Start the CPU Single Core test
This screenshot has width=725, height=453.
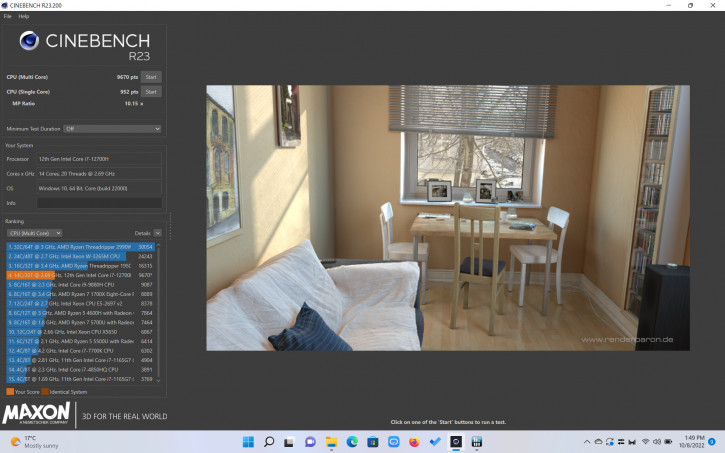[151, 92]
